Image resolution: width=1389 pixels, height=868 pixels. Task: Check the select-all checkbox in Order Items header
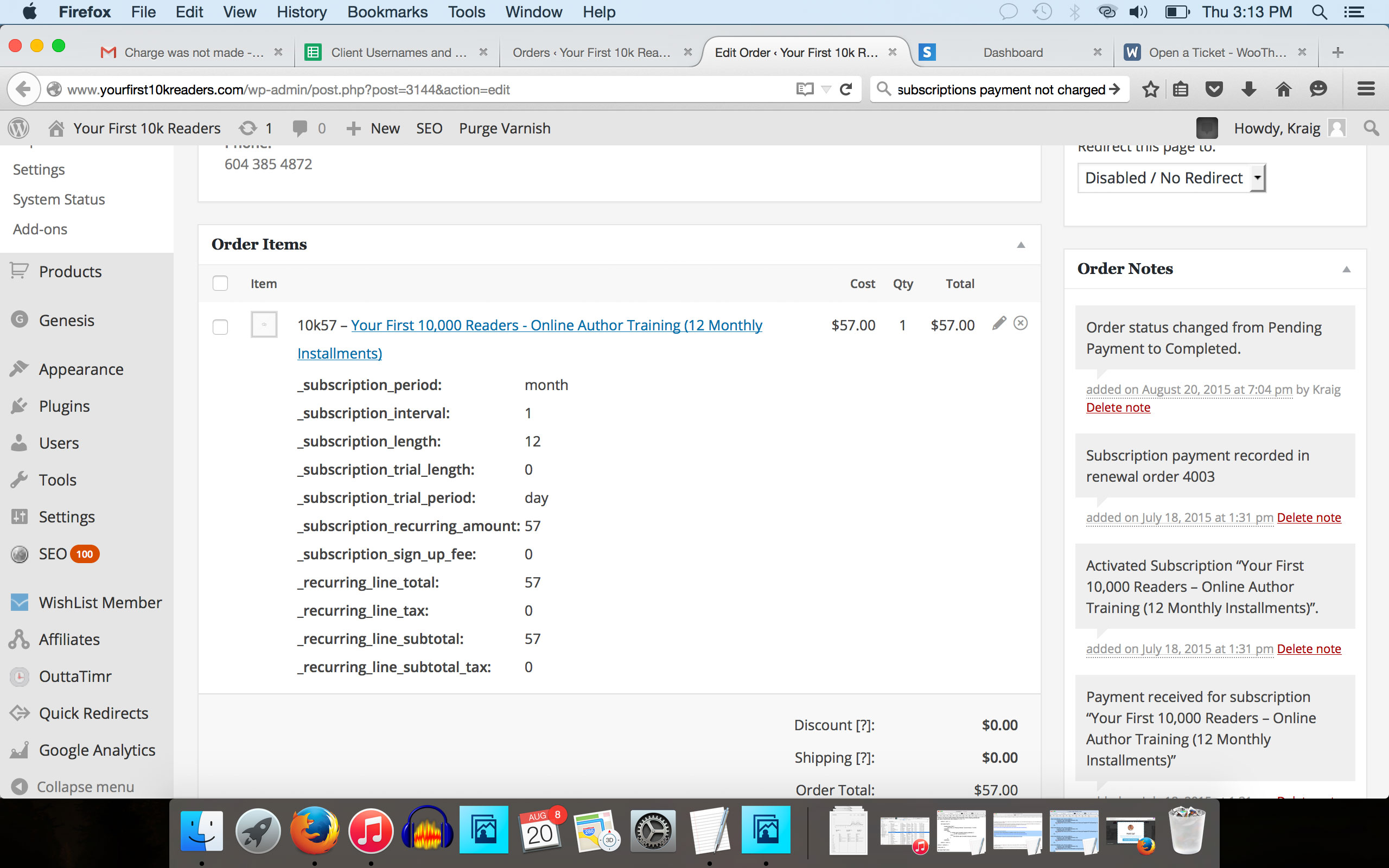pyautogui.click(x=220, y=283)
